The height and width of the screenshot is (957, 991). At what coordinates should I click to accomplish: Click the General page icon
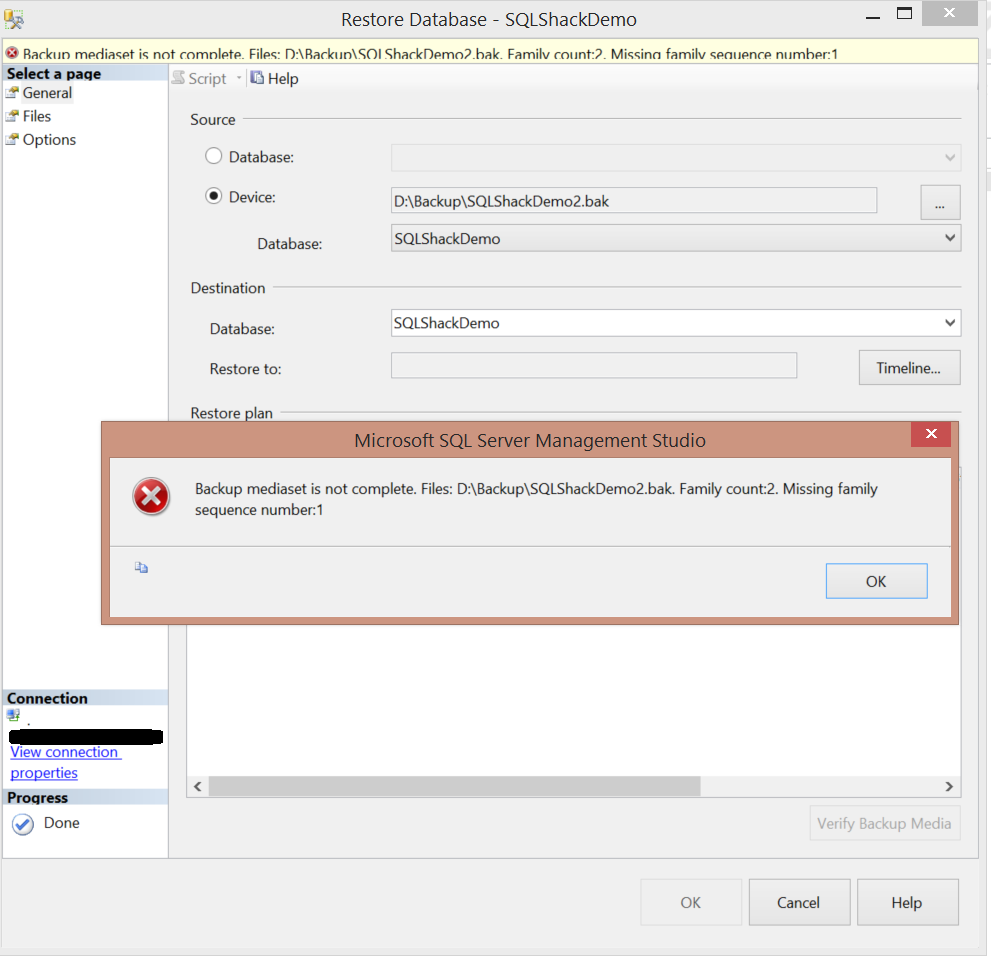click(x=12, y=93)
